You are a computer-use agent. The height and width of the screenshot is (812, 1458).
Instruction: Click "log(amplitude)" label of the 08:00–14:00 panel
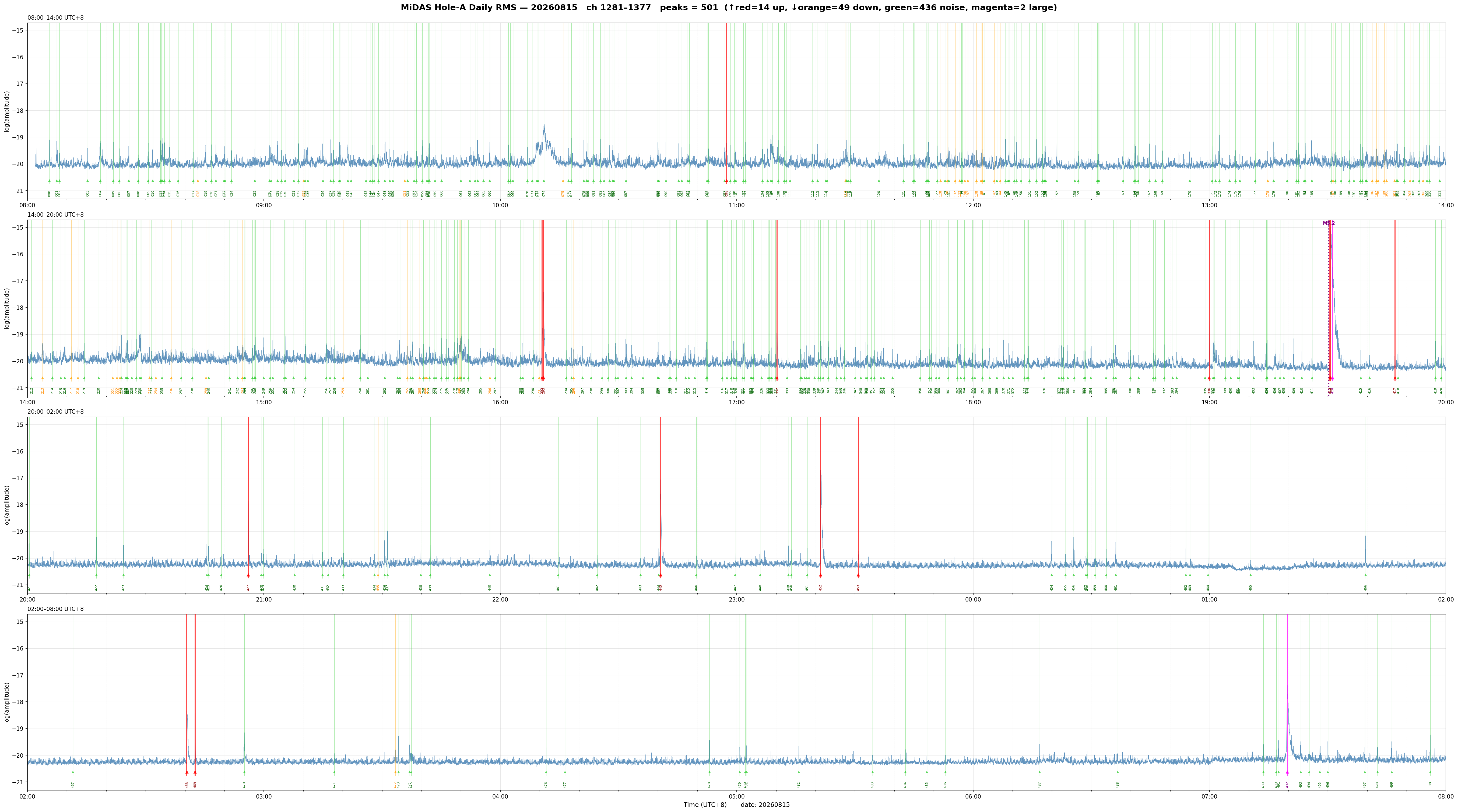coord(7,111)
